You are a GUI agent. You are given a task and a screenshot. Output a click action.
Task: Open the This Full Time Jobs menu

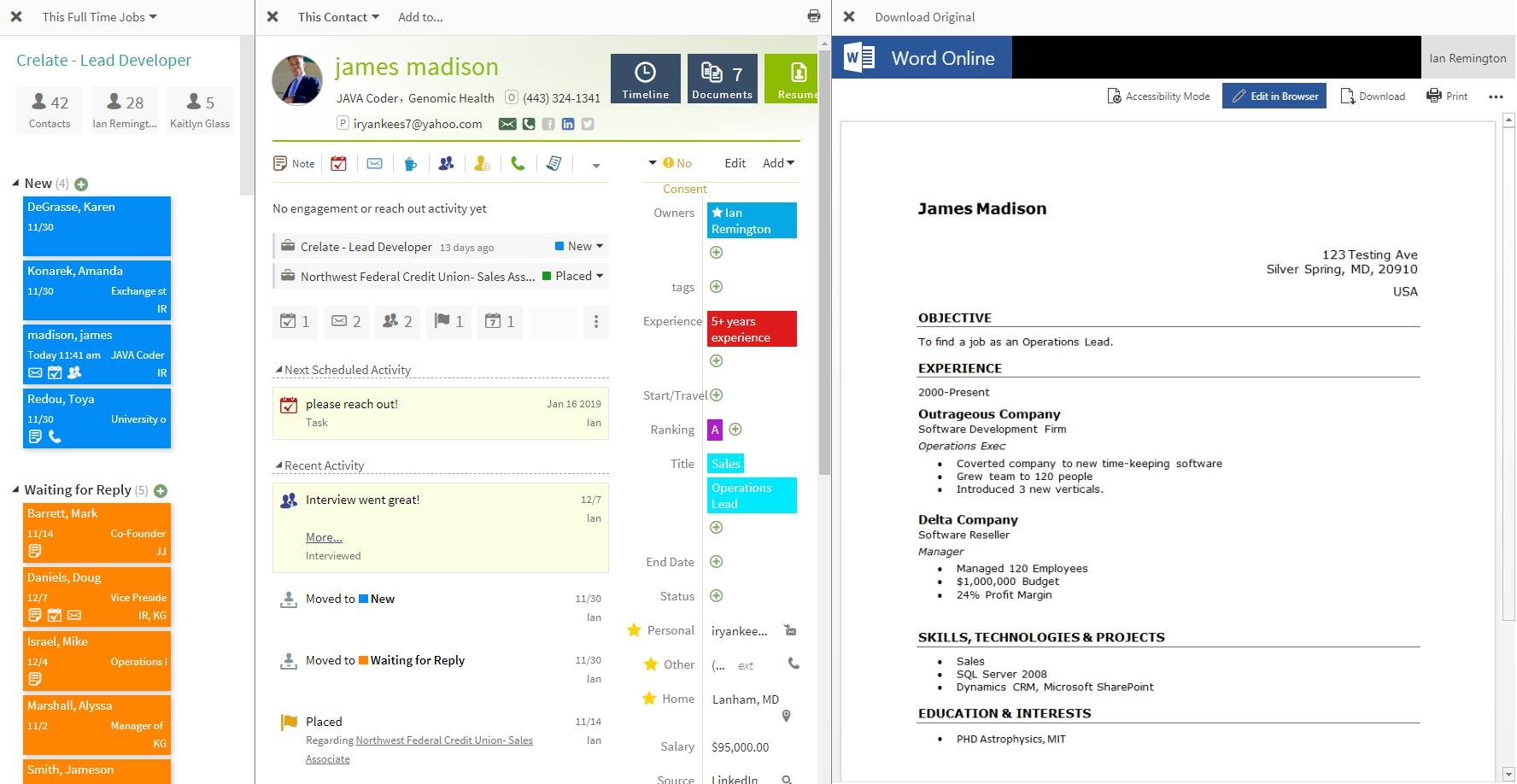tap(99, 17)
